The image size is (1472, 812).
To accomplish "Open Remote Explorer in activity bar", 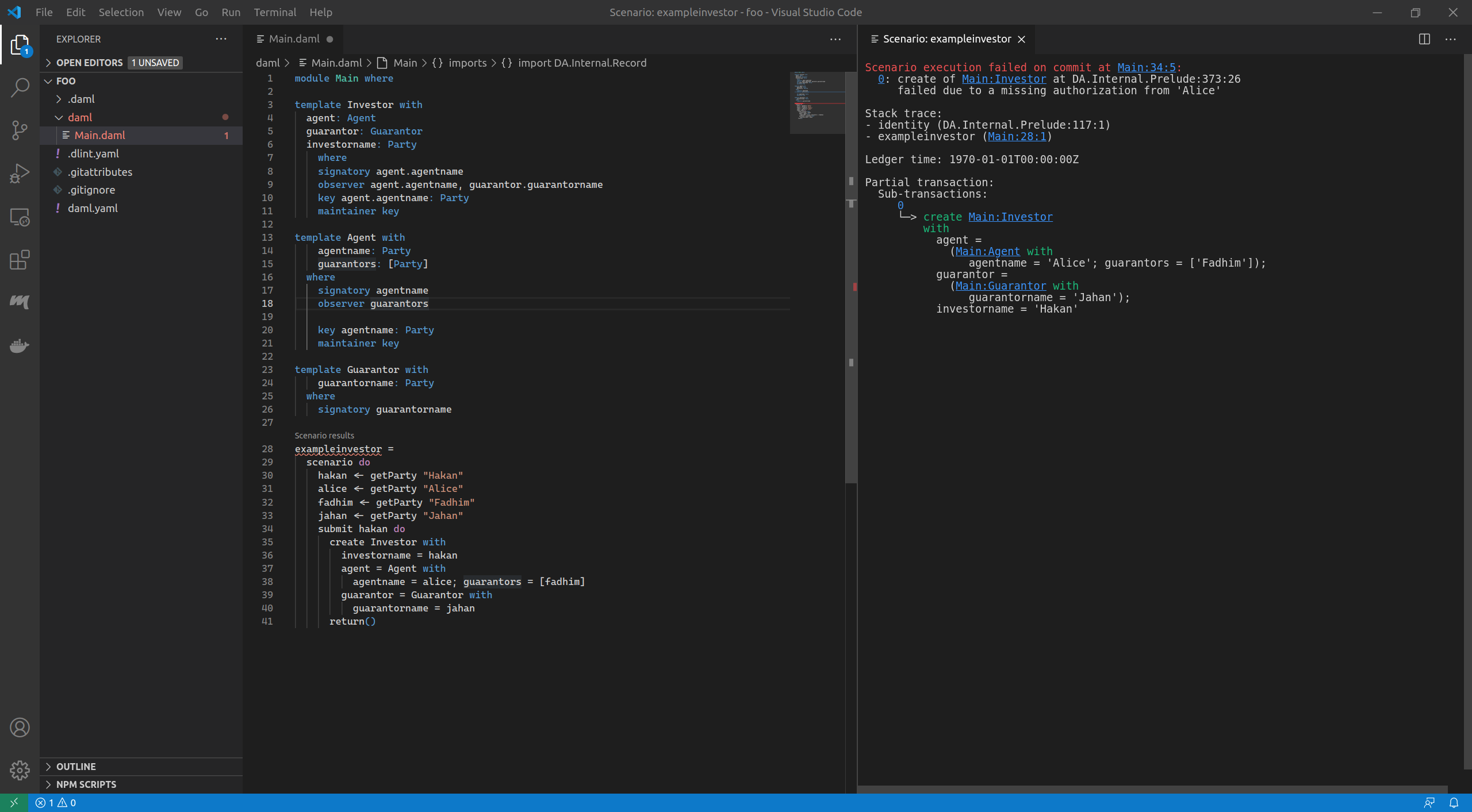I will pos(20,217).
